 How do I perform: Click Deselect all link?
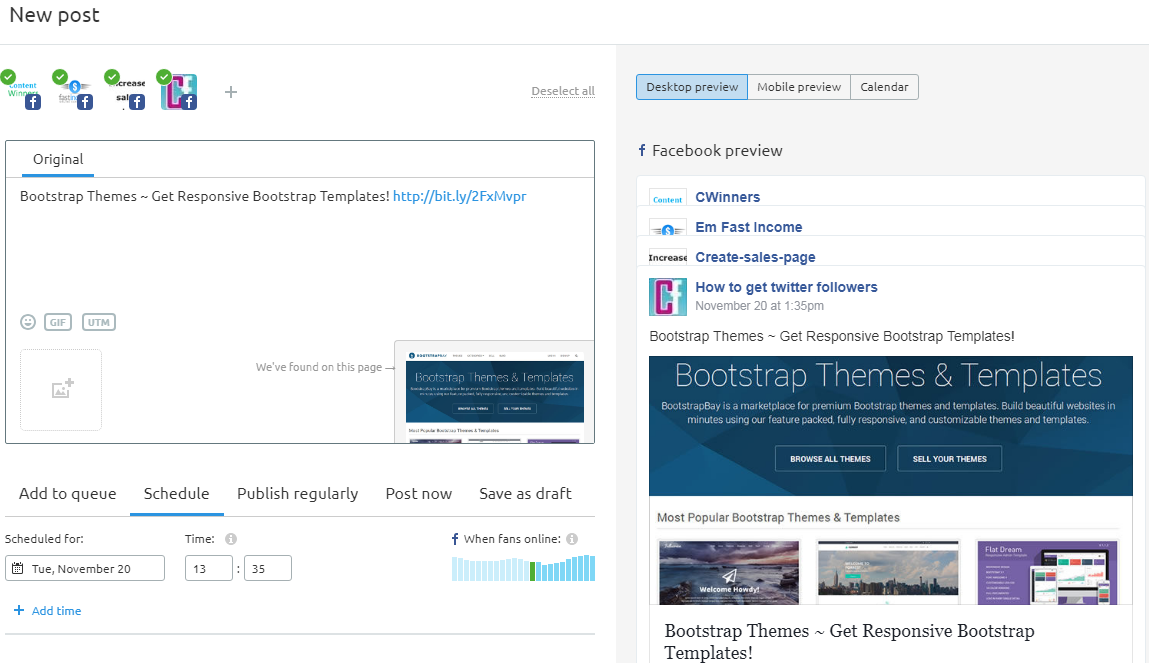[562, 91]
